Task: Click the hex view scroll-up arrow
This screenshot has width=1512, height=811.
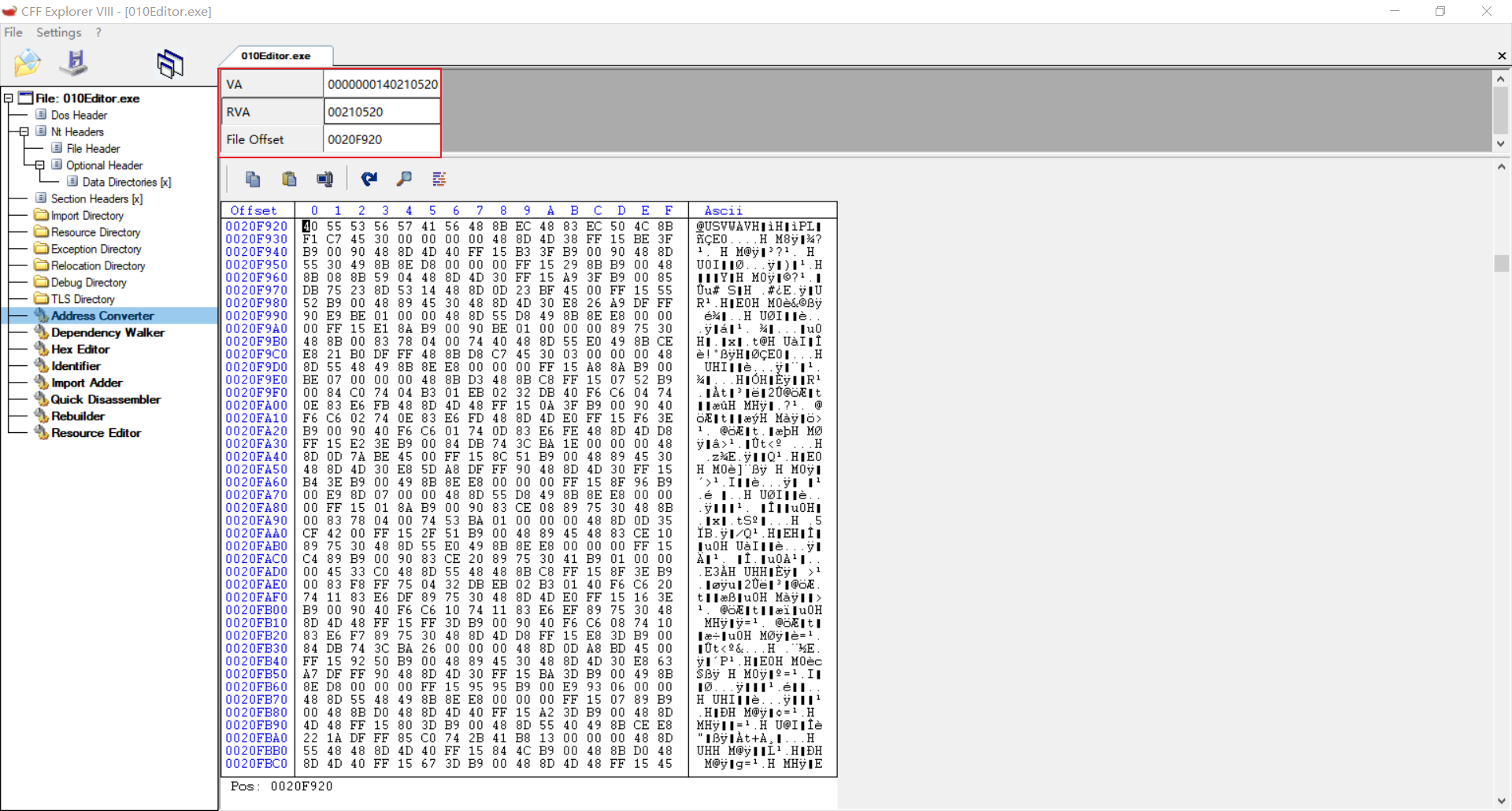Action: click(1501, 167)
